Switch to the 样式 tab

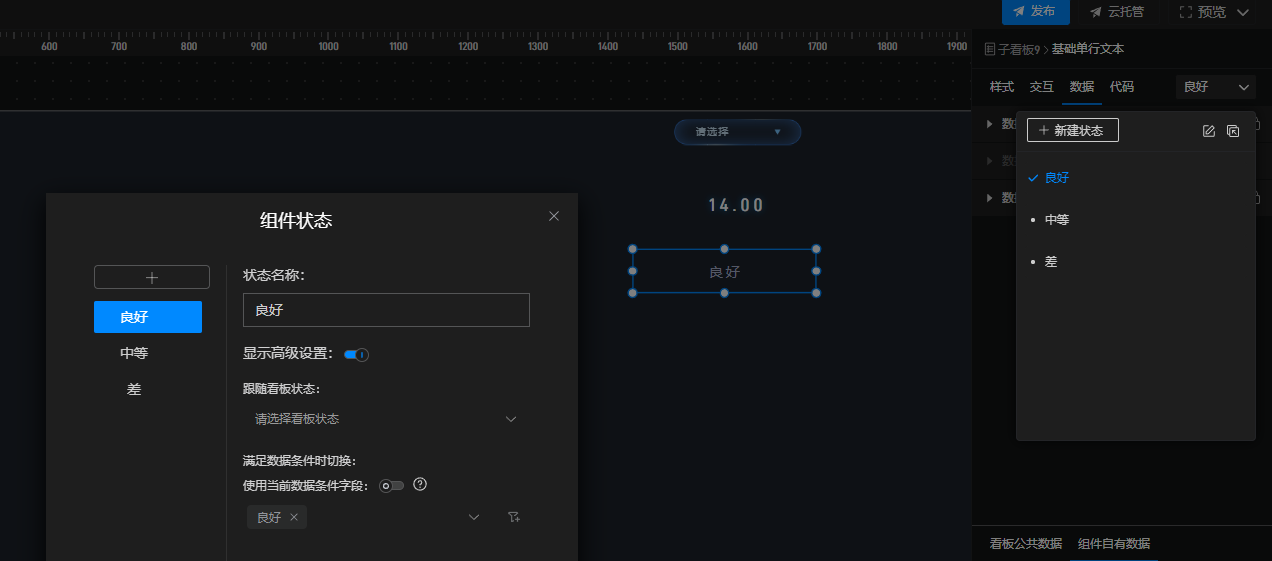[x=1002, y=87]
